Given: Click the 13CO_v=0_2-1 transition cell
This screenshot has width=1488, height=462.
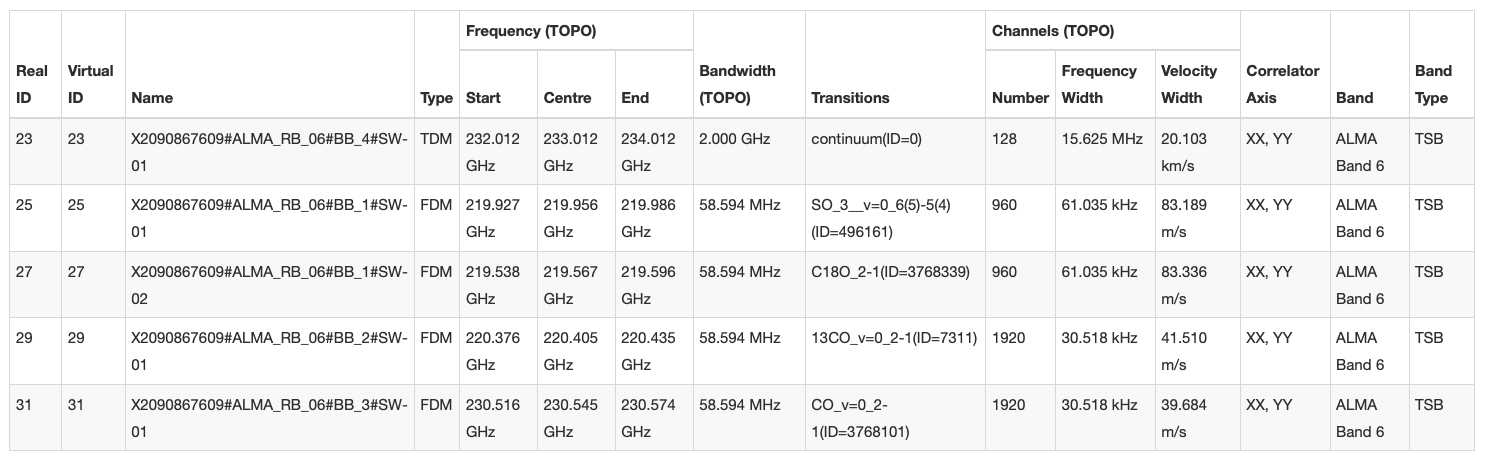Looking at the screenshot, I should (894, 338).
